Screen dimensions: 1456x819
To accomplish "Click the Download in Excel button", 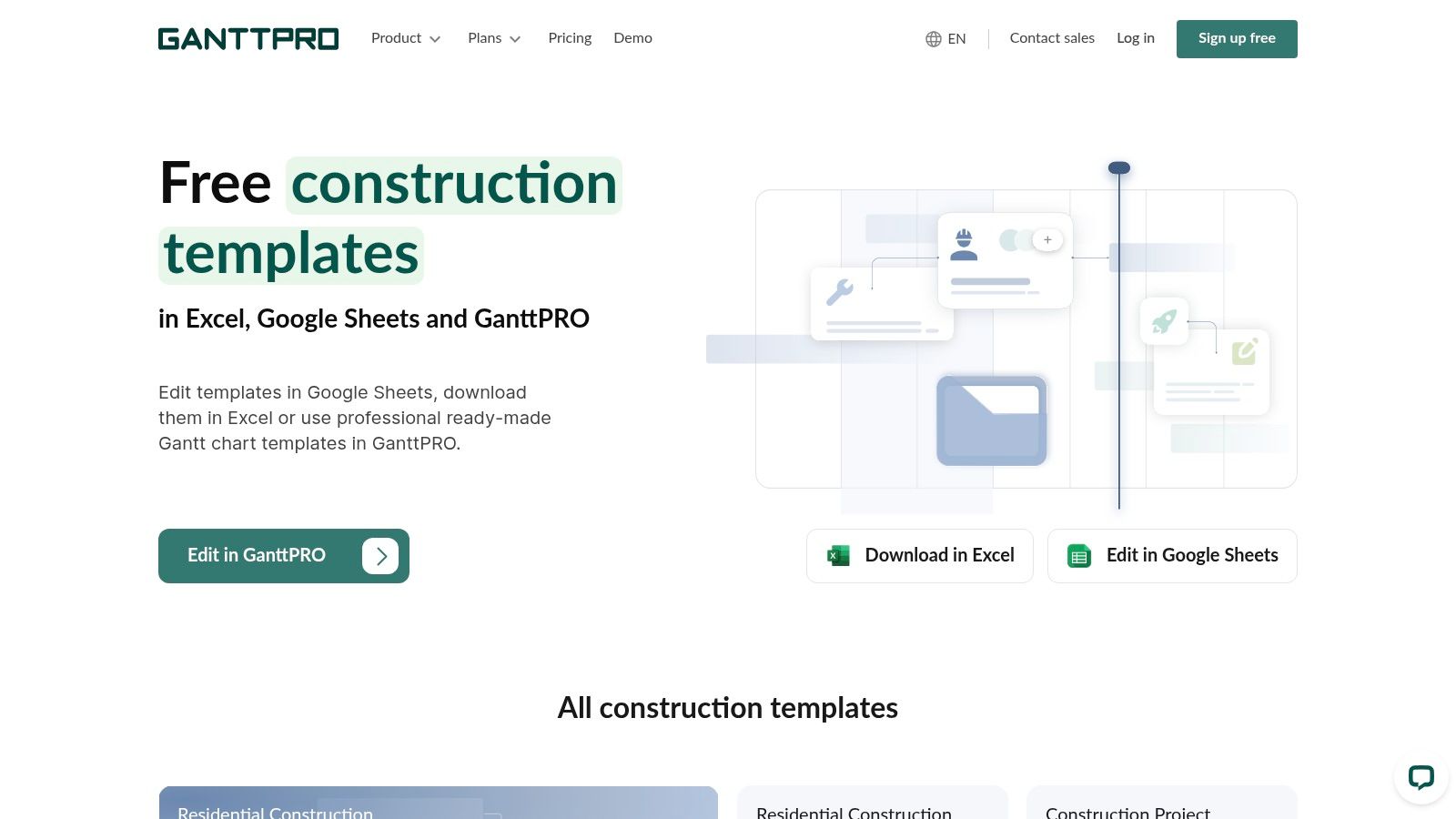I will point(920,556).
